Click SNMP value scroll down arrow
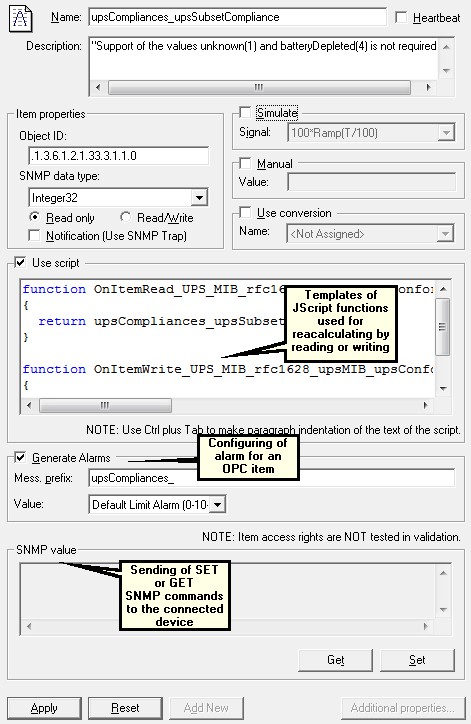This screenshot has width=471, height=724. [443, 609]
